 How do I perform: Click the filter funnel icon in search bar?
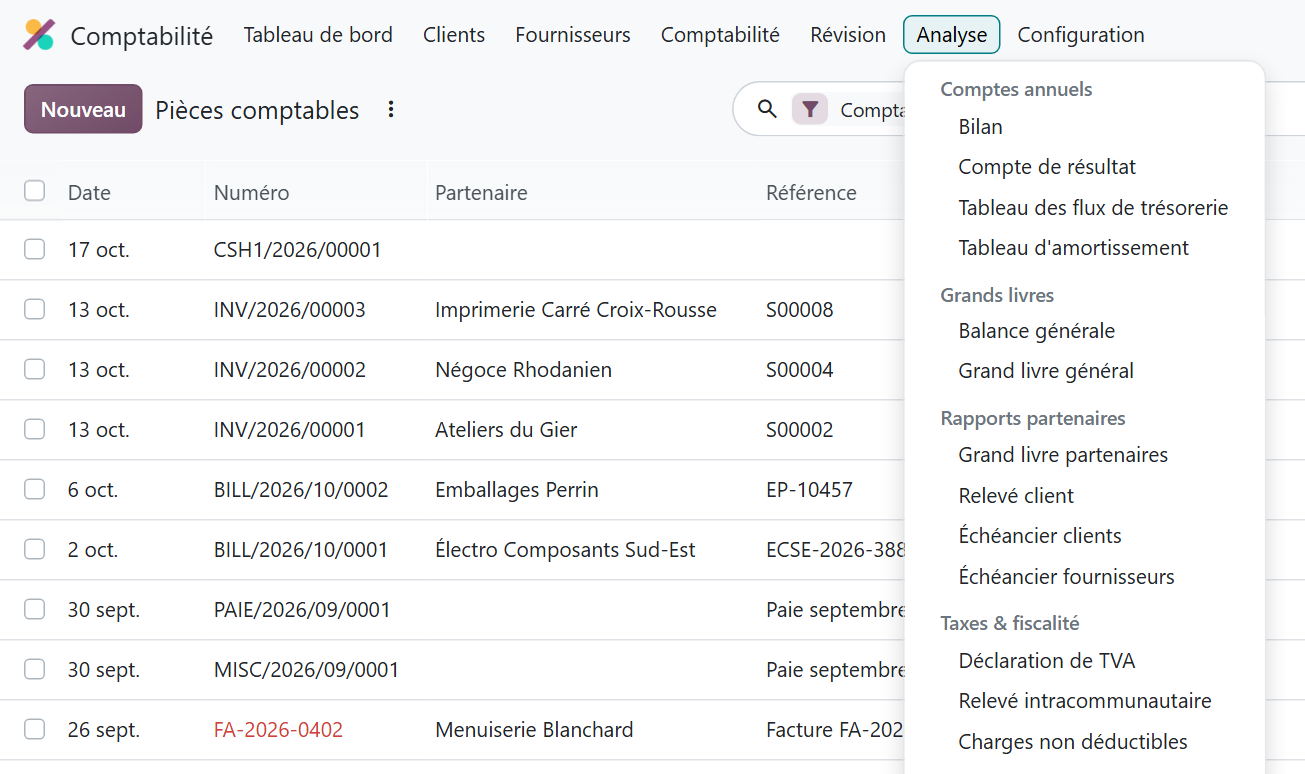click(x=810, y=109)
